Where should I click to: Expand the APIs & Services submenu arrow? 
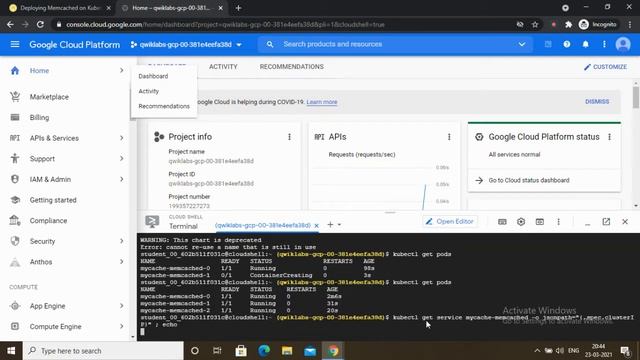121,138
